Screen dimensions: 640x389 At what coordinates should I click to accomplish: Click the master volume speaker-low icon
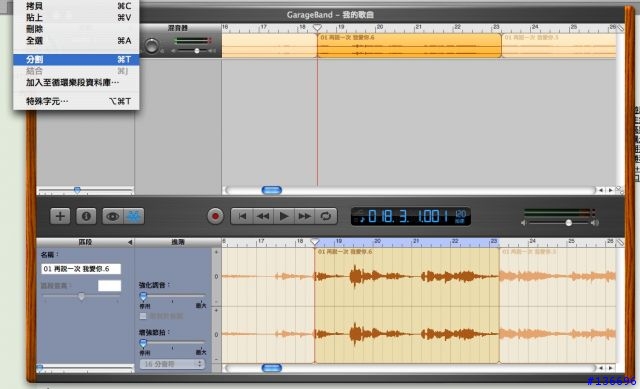tap(524, 223)
